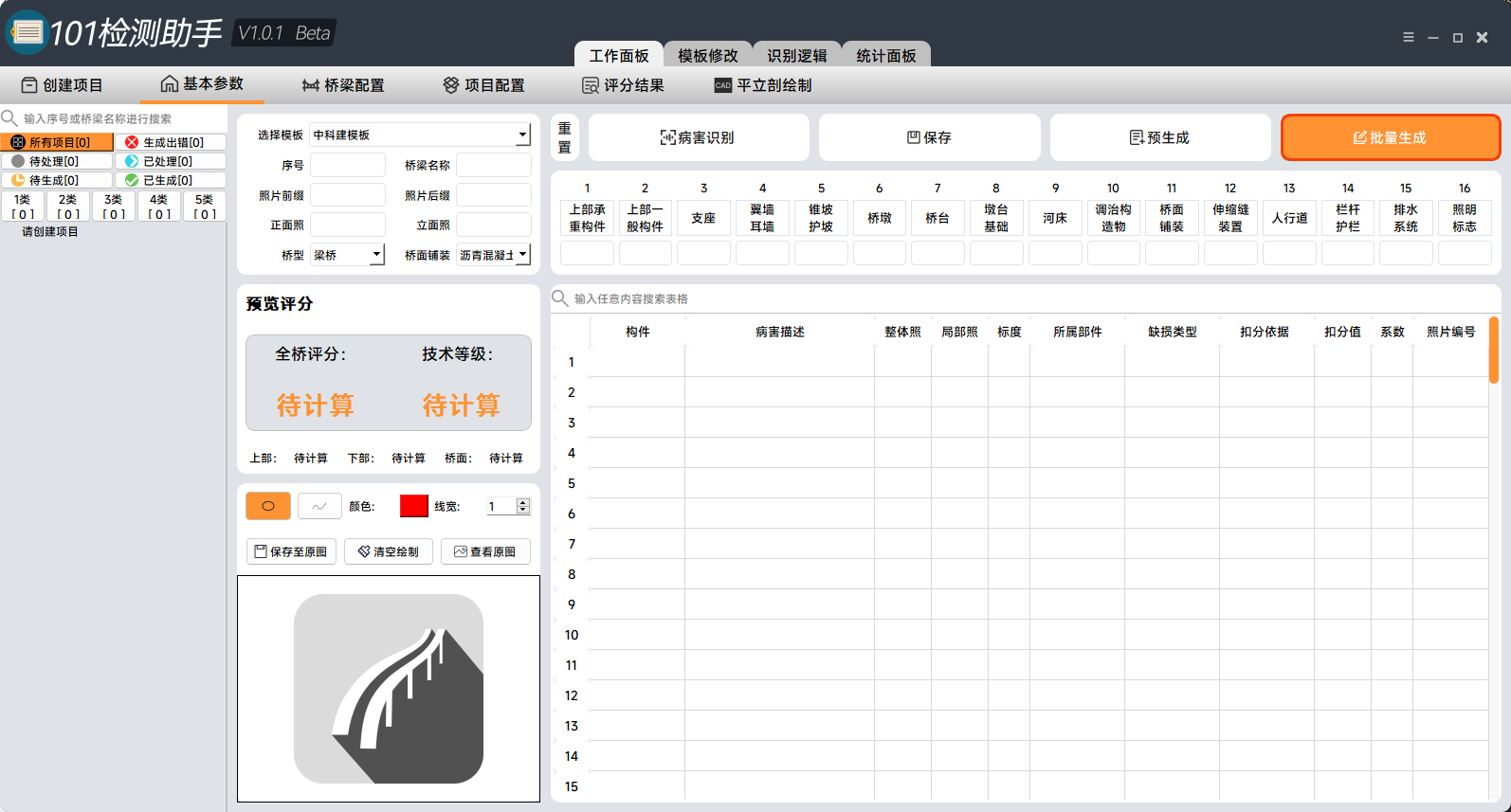Switch to the 模板修改 tab
This screenshot has width=1511, height=812.
coord(707,55)
